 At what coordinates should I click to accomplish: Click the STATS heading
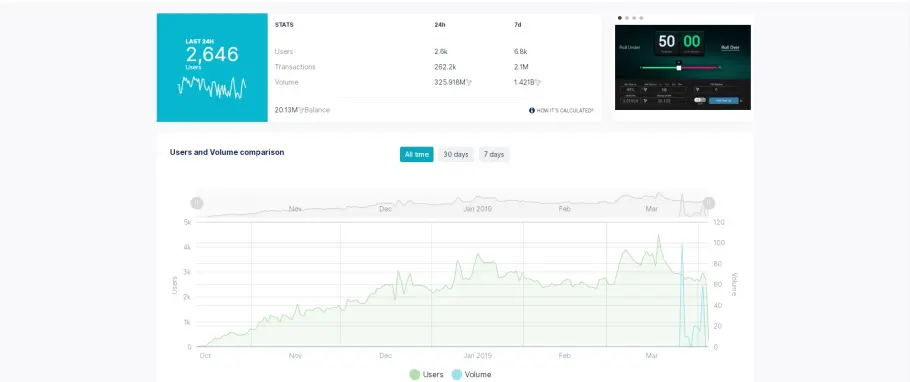click(284, 25)
